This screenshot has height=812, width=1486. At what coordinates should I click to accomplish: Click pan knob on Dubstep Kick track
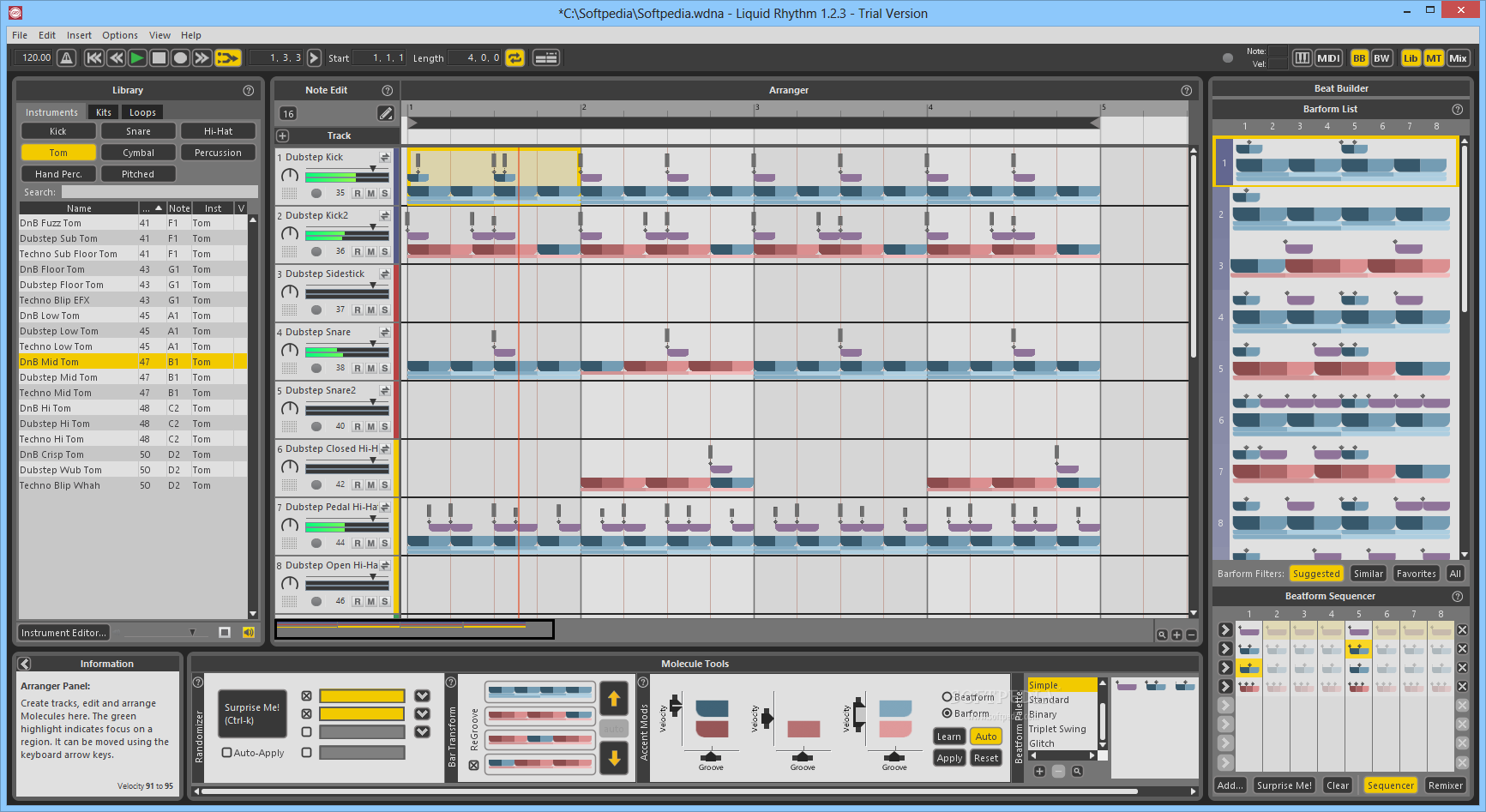pyautogui.click(x=290, y=175)
